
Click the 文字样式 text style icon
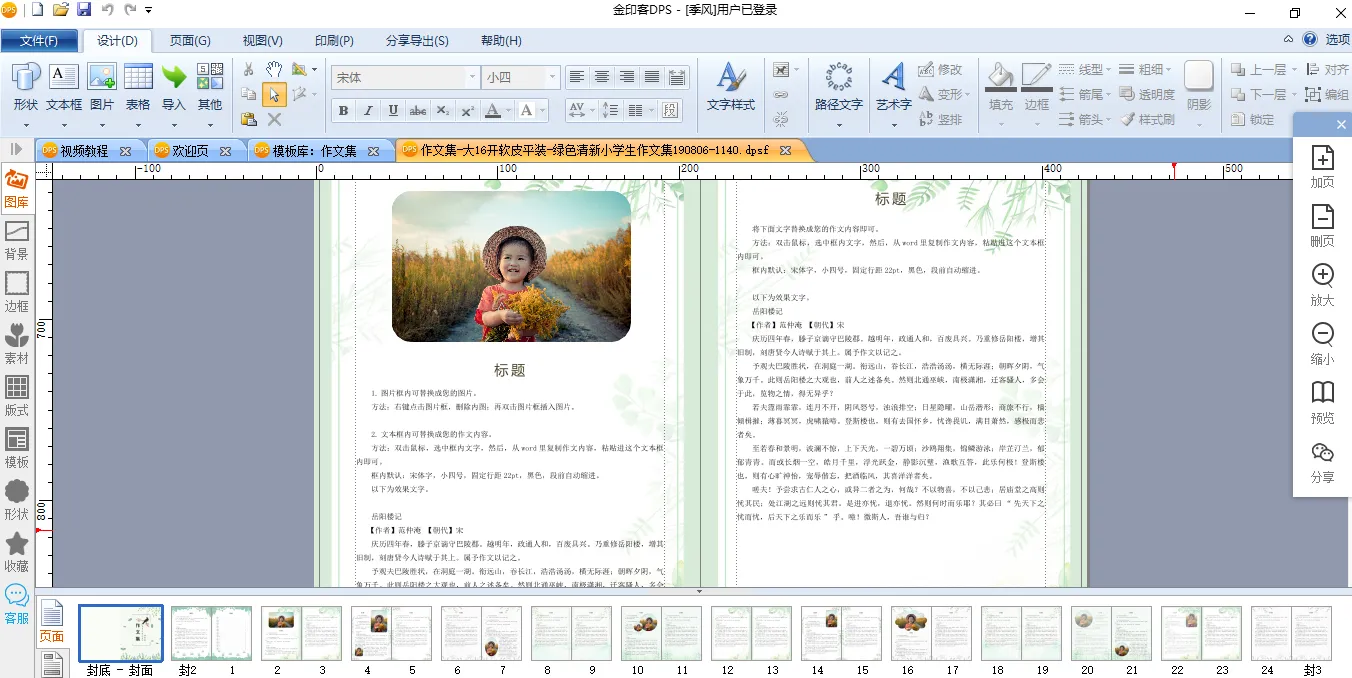pos(730,86)
